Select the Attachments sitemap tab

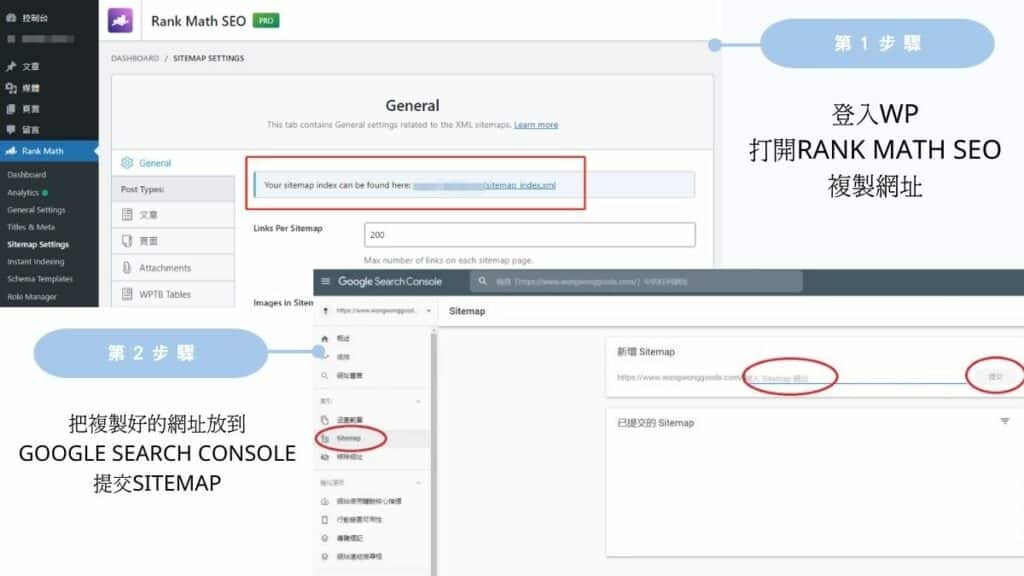(x=173, y=267)
